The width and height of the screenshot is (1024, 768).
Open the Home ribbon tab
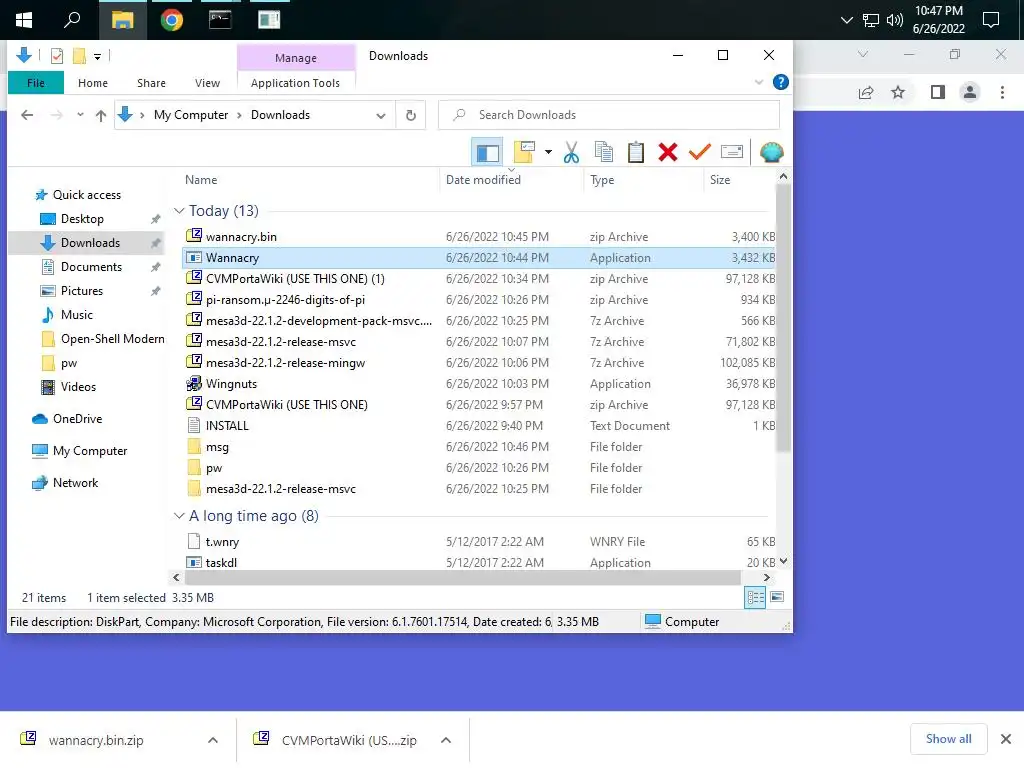click(x=93, y=83)
